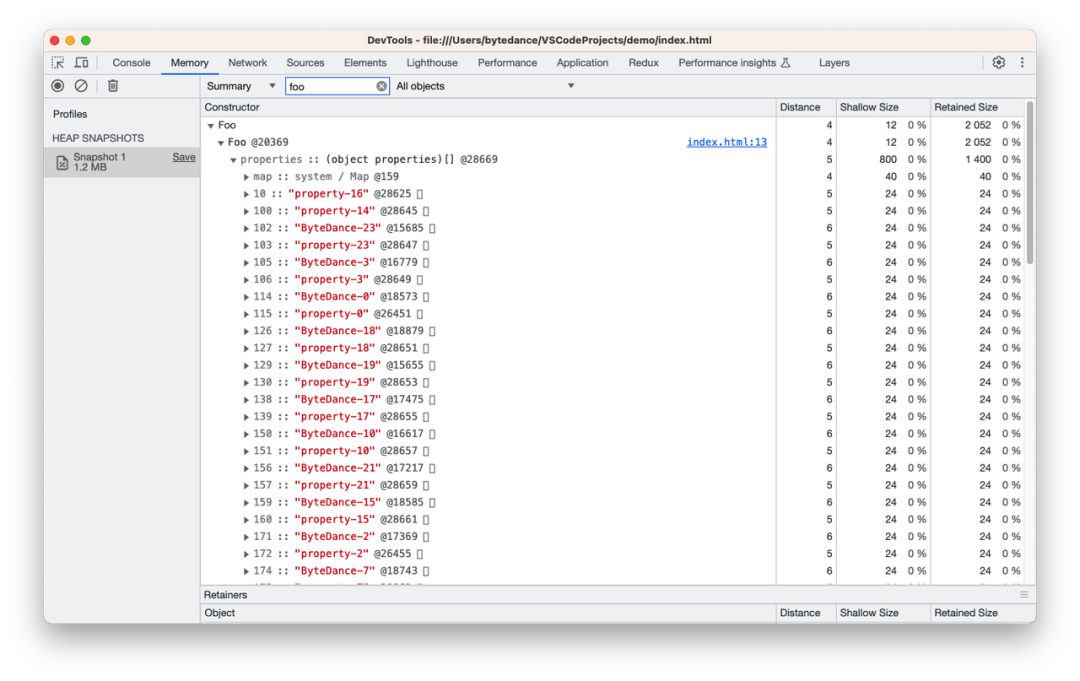Expand the ByteDance-7 @18743 row

point(246,571)
